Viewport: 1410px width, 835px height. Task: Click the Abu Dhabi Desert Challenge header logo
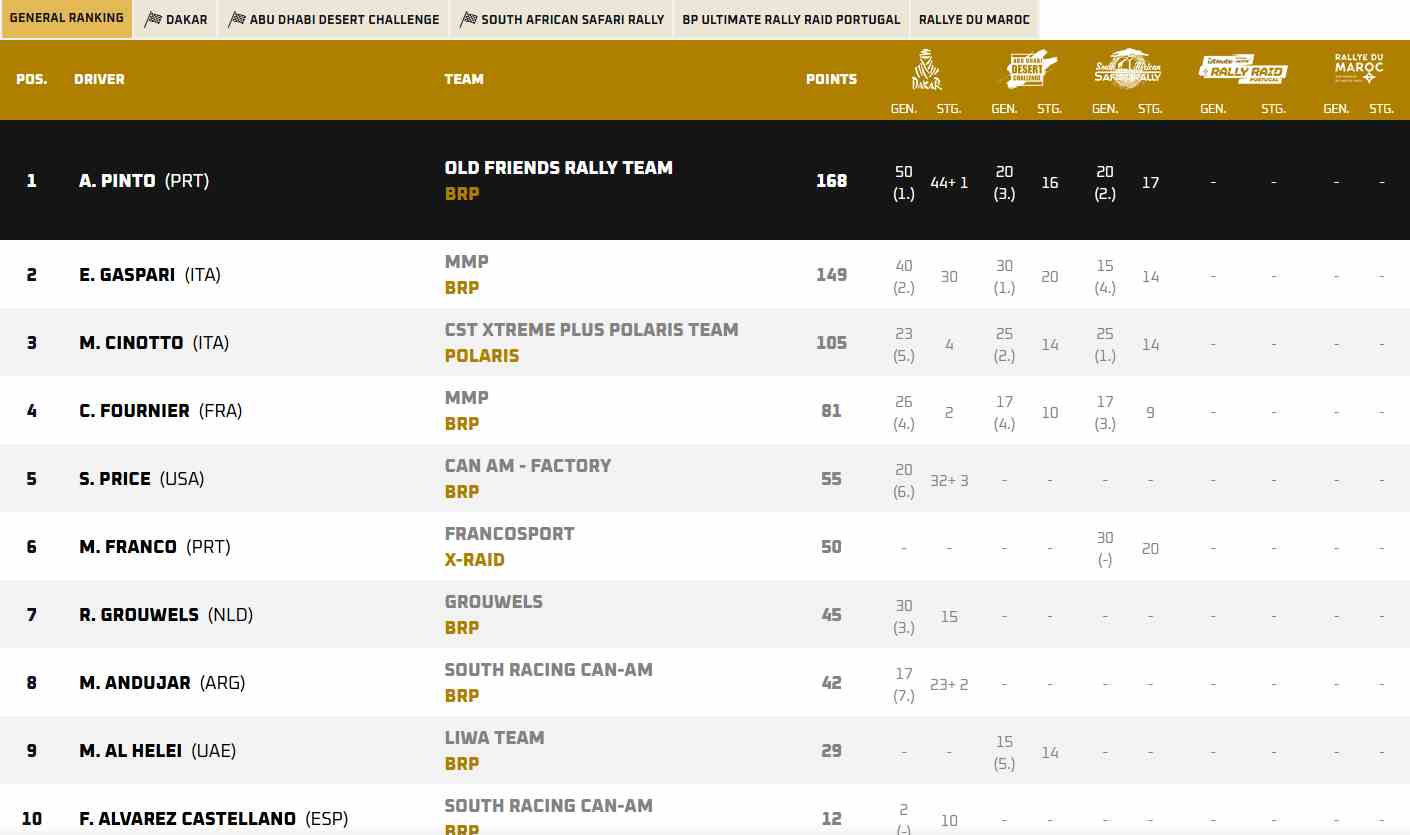[x=1026, y=69]
